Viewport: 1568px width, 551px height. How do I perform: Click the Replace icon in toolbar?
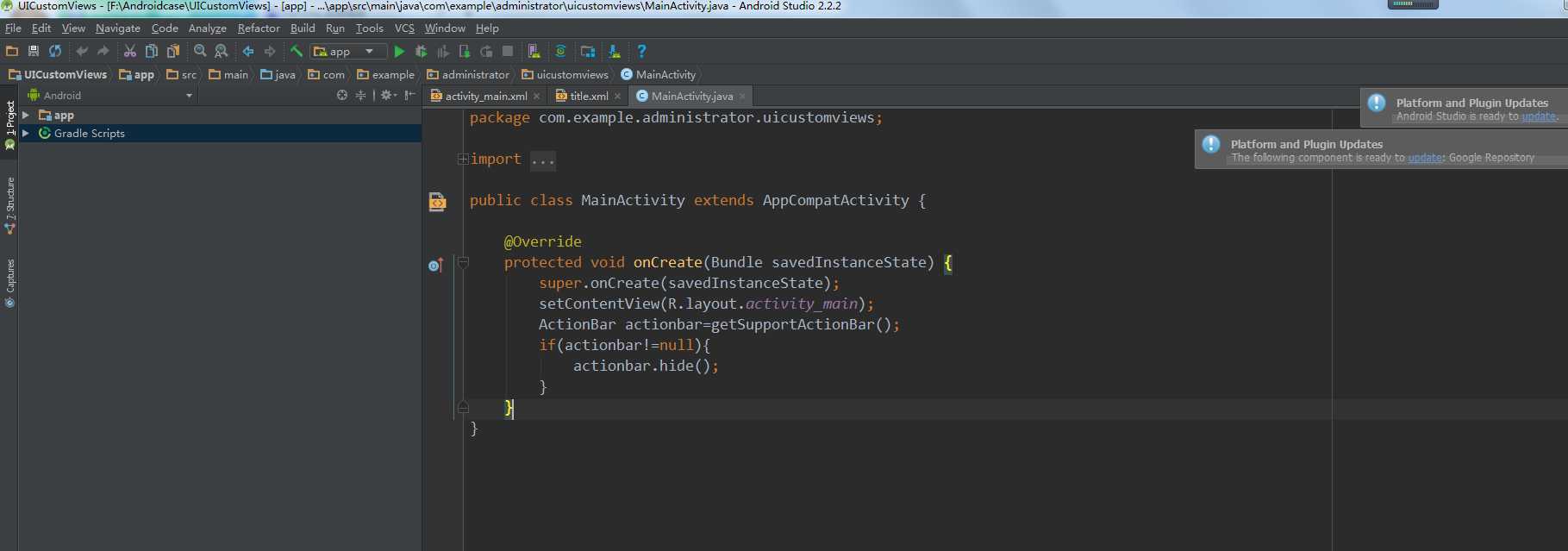coord(222,51)
